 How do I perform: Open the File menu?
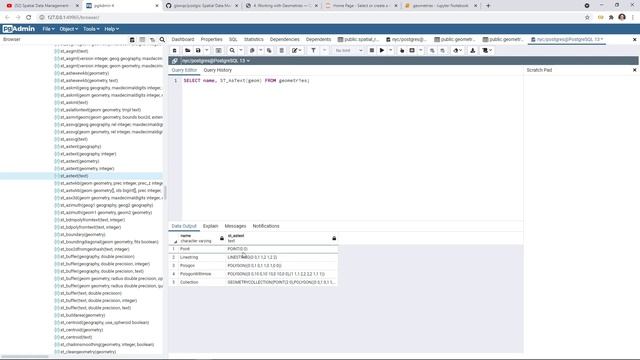(x=48, y=29)
